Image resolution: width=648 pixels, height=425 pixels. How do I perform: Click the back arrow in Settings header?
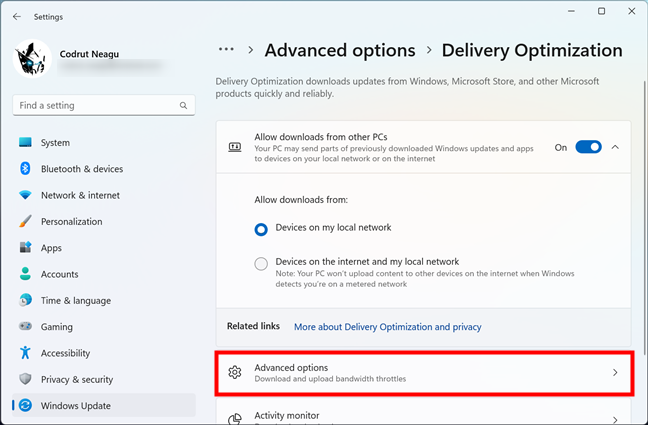coord(17,17)
